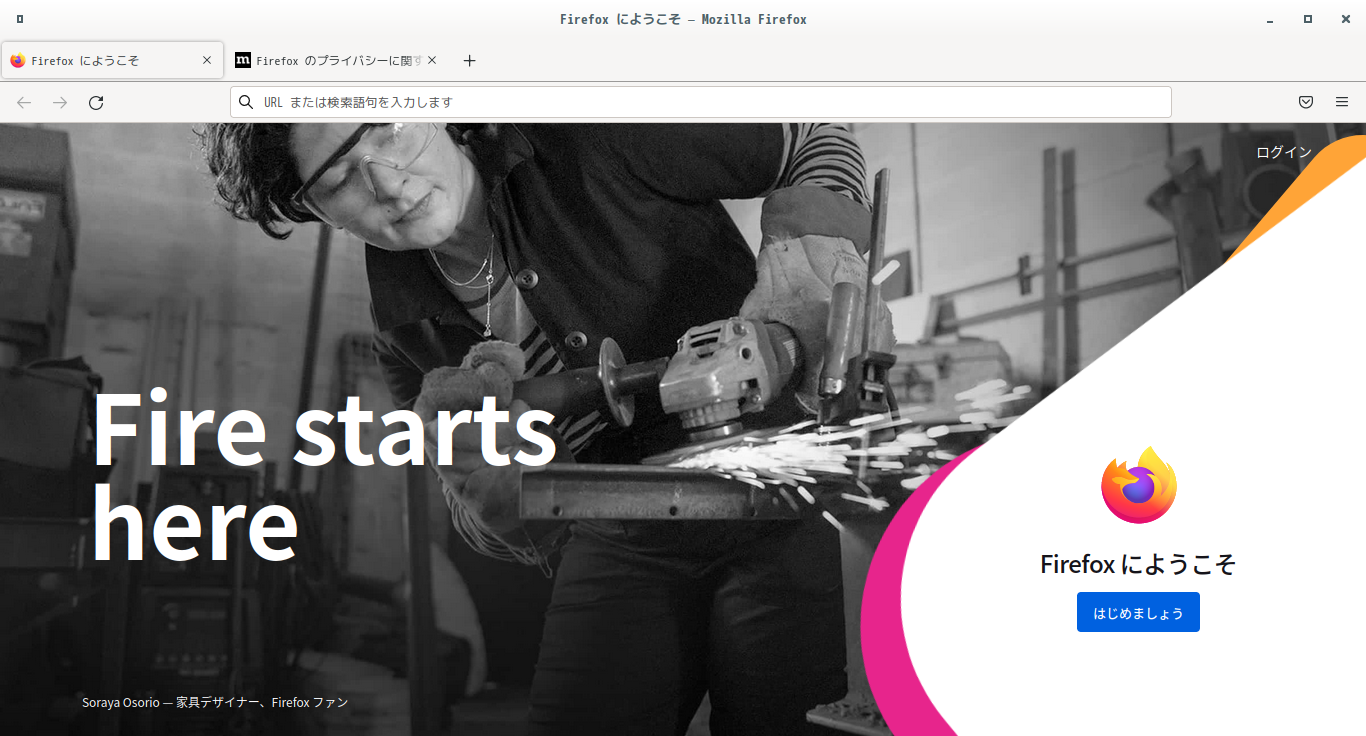Close the Firefox のプライバシー tab

click(x=432, y=60)
